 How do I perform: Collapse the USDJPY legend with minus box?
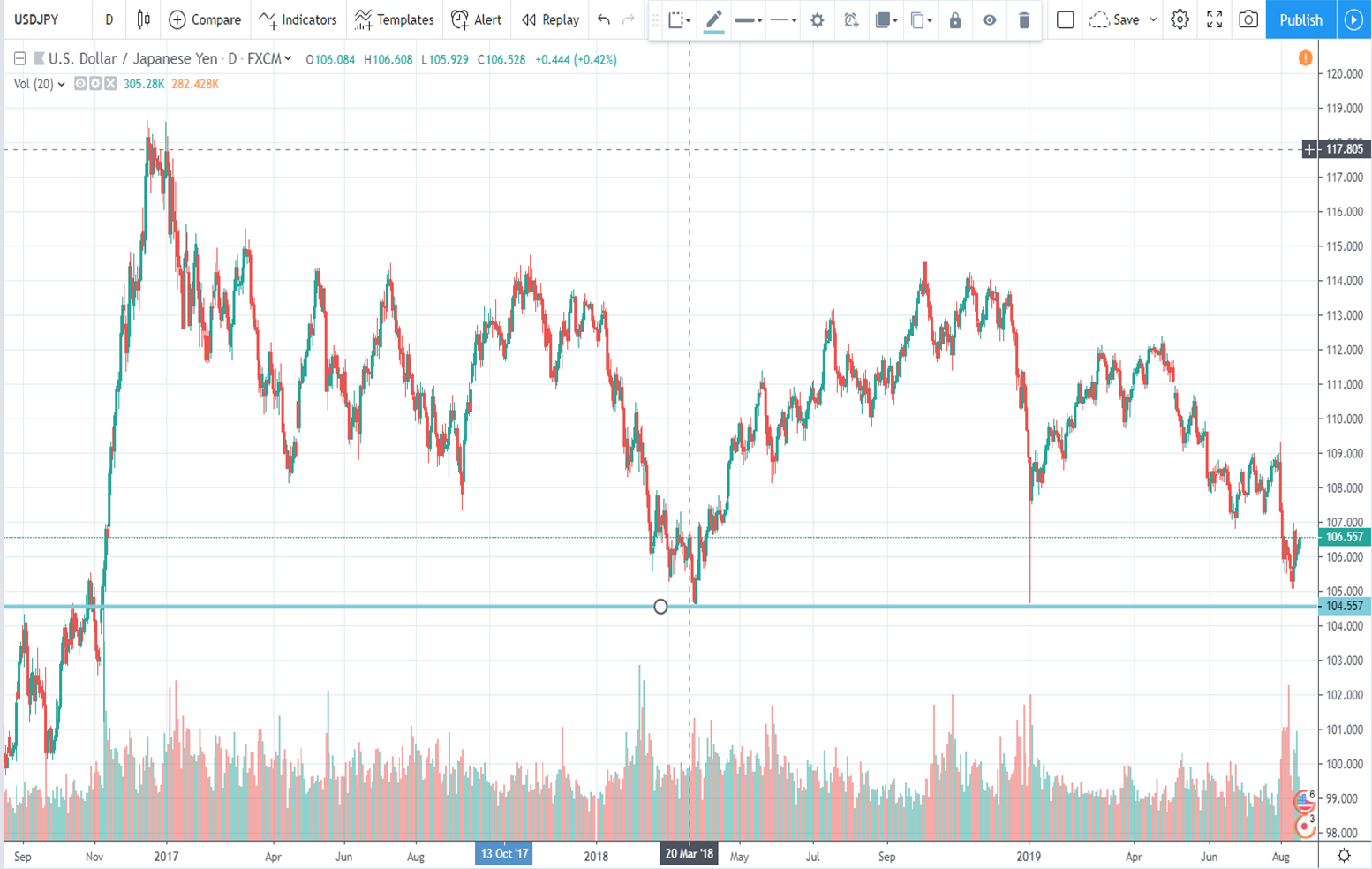tap(19, 59)
